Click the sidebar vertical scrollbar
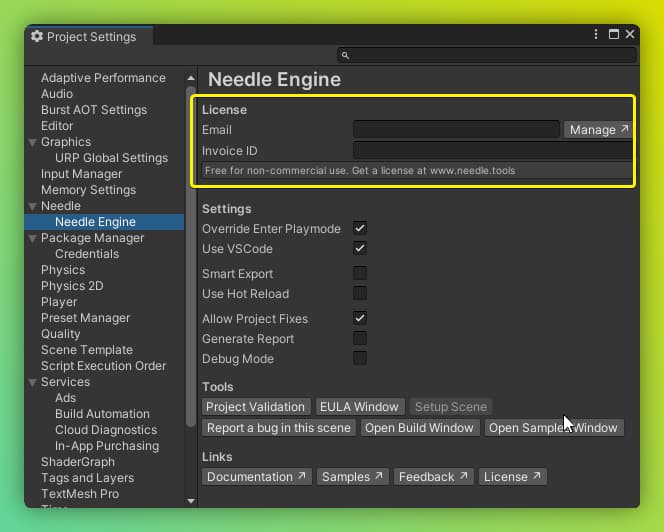Viewport: 664px width, 532px height. coord(191,257)
